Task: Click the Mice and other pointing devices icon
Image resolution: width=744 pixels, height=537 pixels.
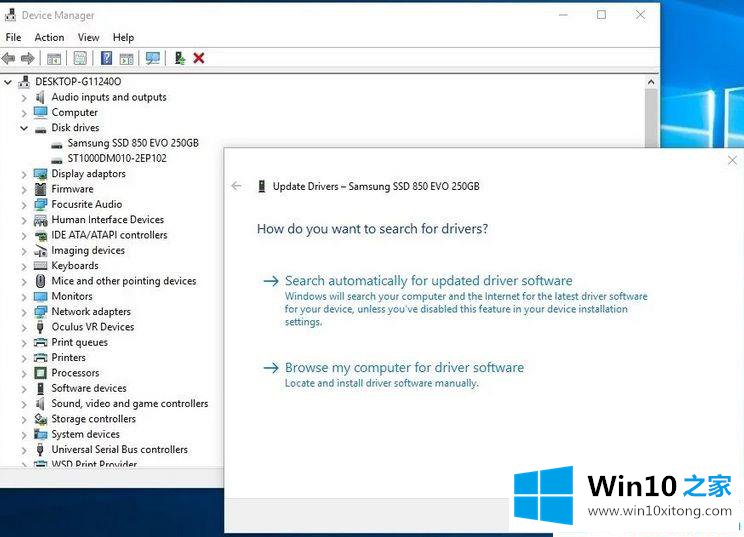Action: pos(41,281)
